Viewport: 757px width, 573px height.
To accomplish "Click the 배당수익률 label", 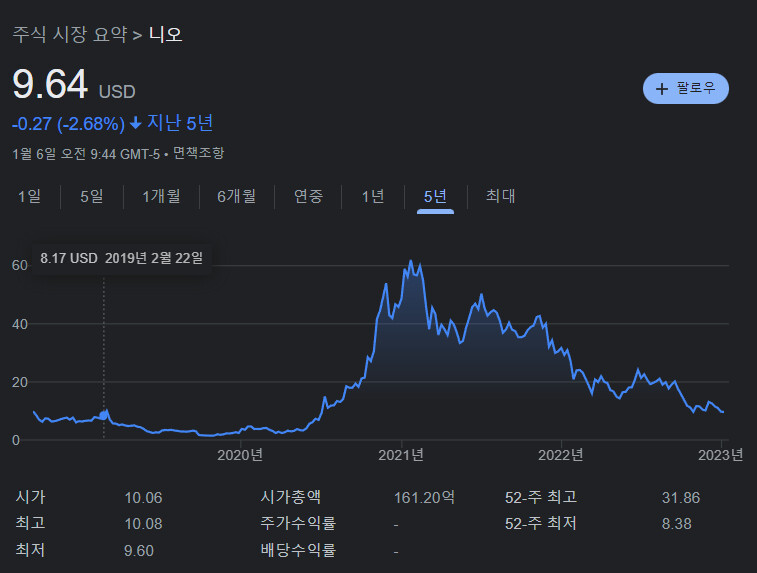I will pyautogui.click(x=298, y=550).
